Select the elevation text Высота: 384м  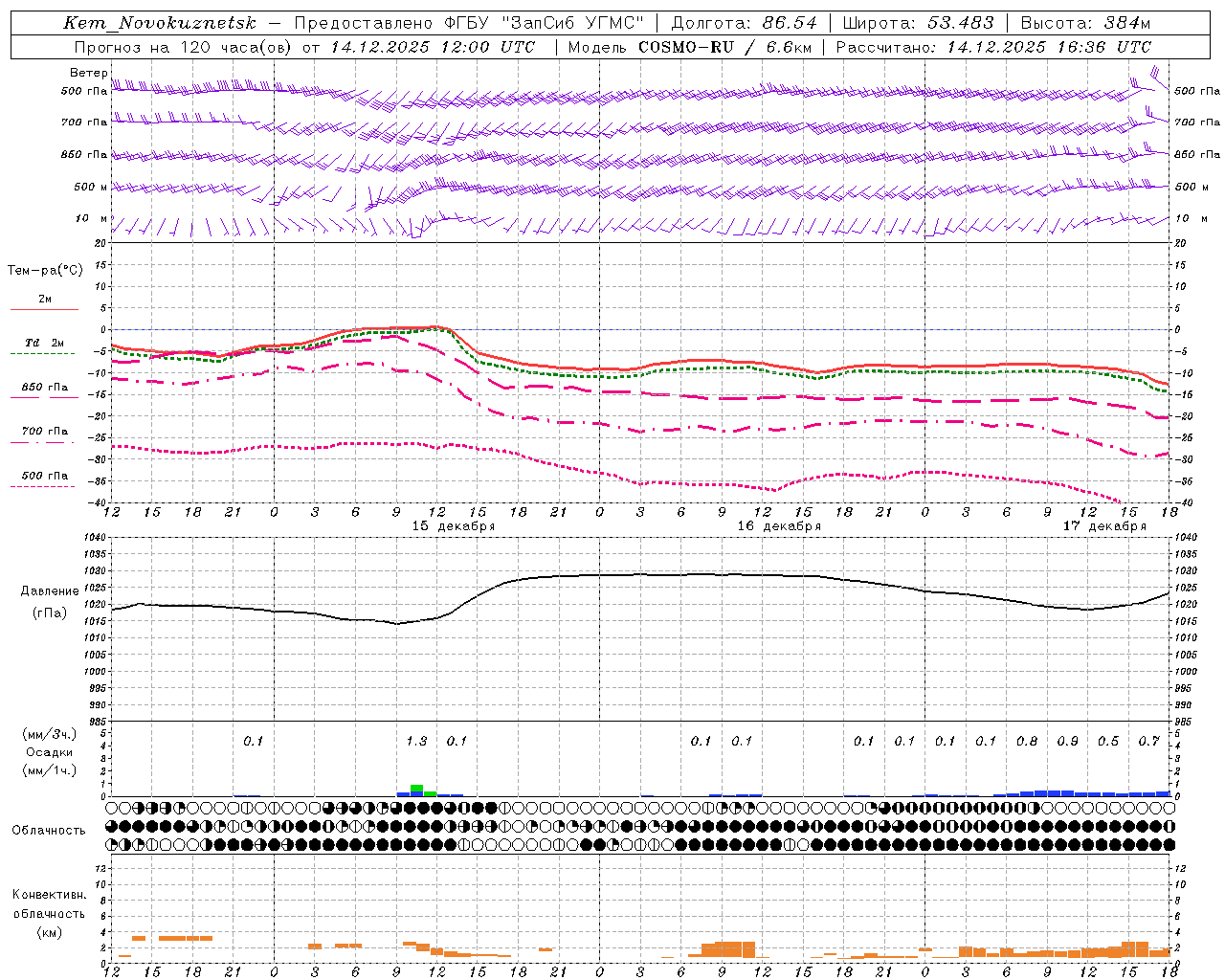pos(1085,23)
